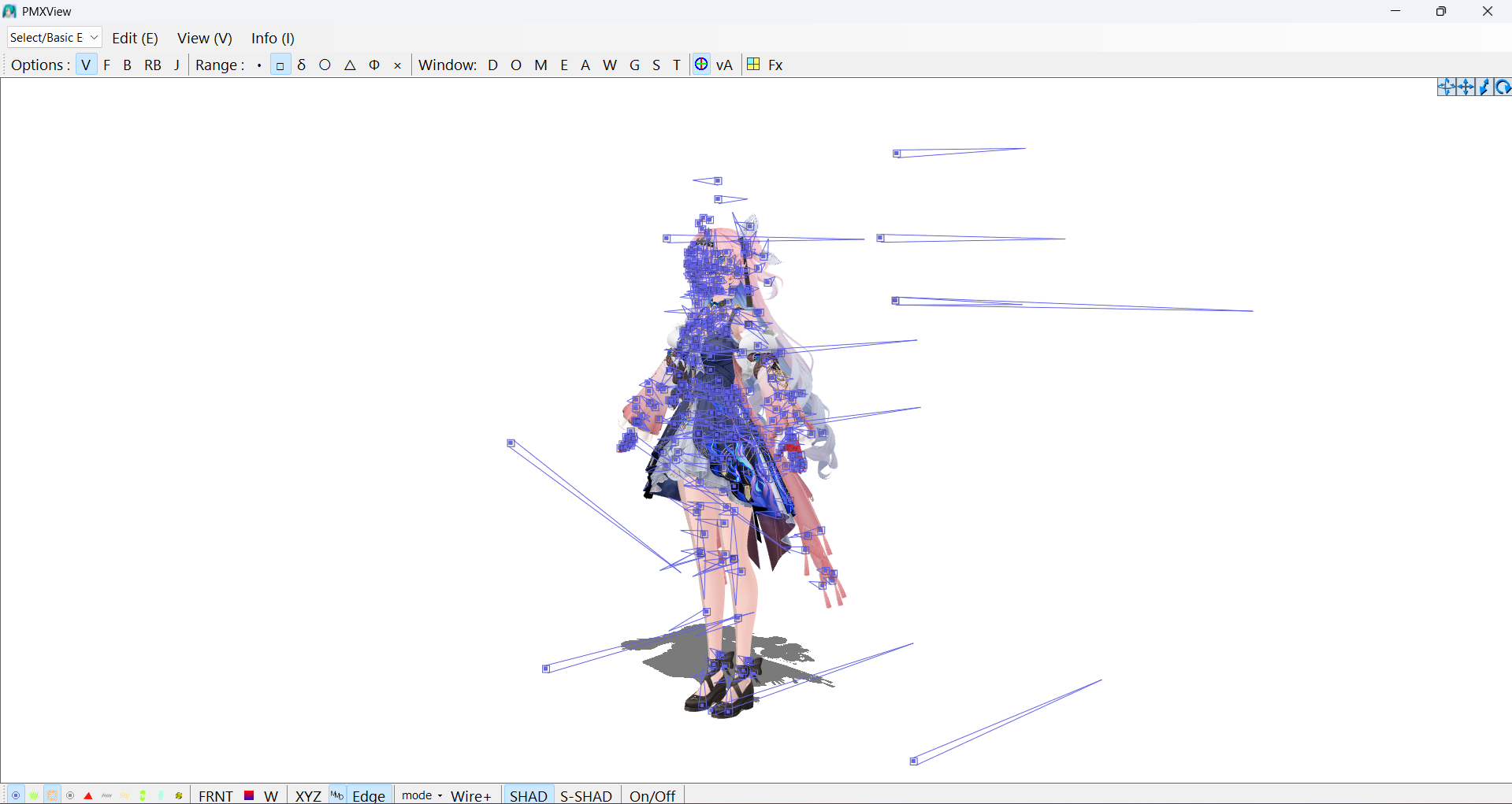Toggle the On/Off button
Screen dimensions: 1512x804
(652, 796)
